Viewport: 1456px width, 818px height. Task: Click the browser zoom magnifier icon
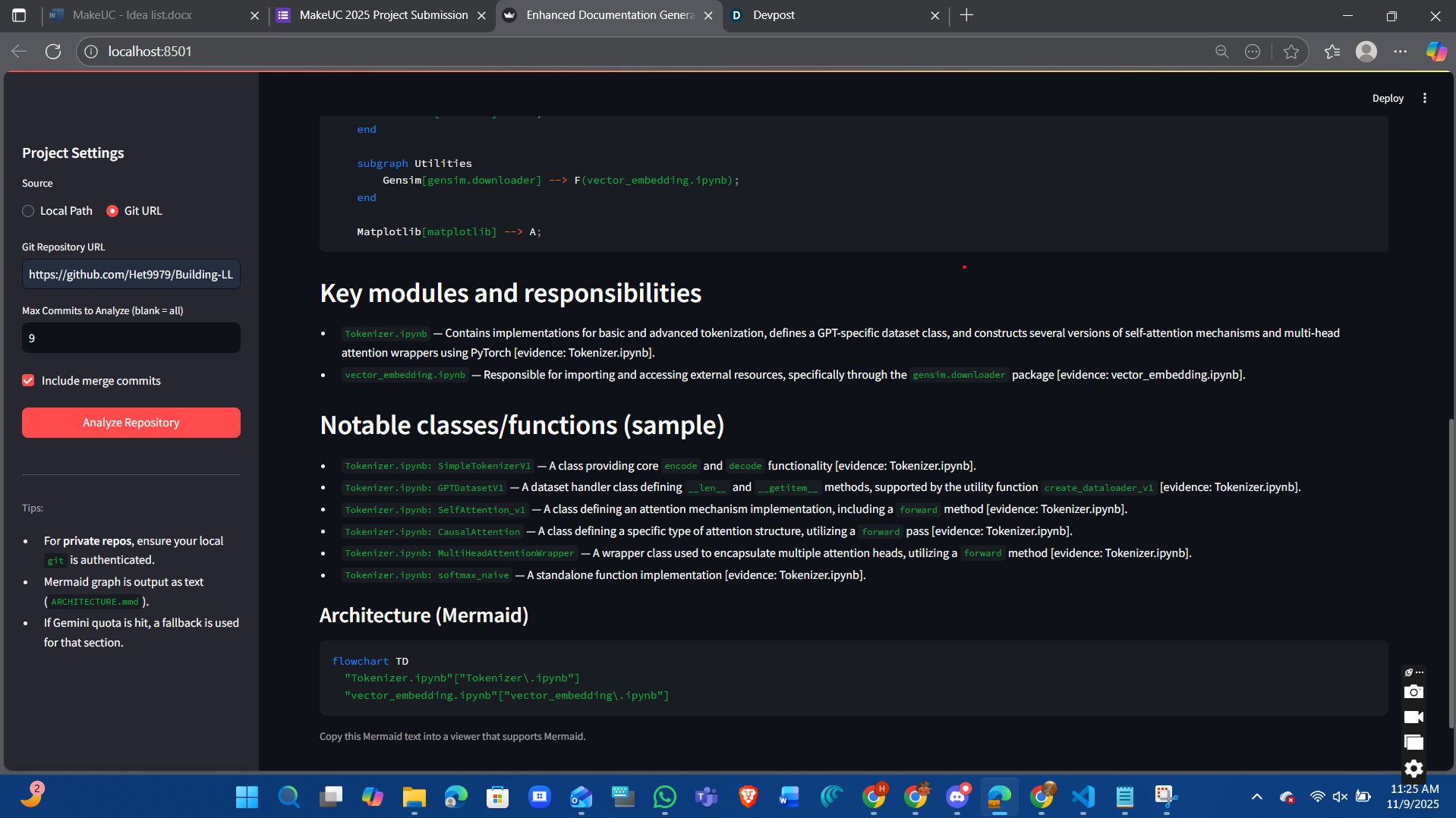point(1221,52)
